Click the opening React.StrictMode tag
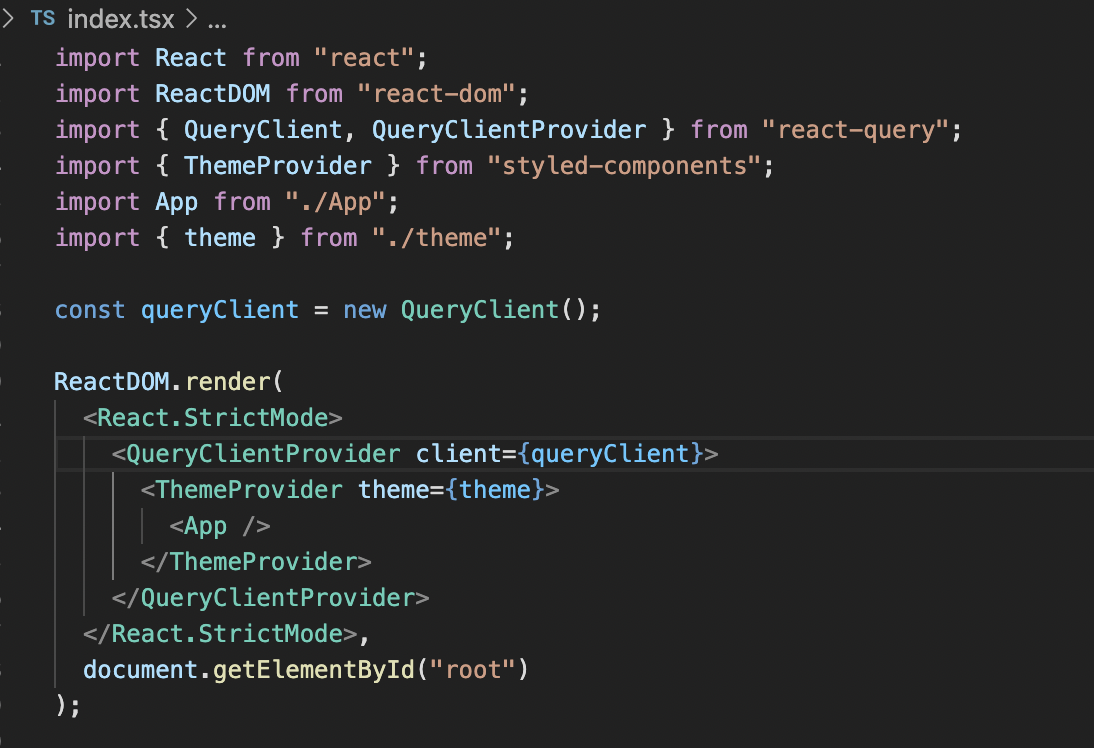The width and height of the screenshot is (1094, 748). [213, 418]
